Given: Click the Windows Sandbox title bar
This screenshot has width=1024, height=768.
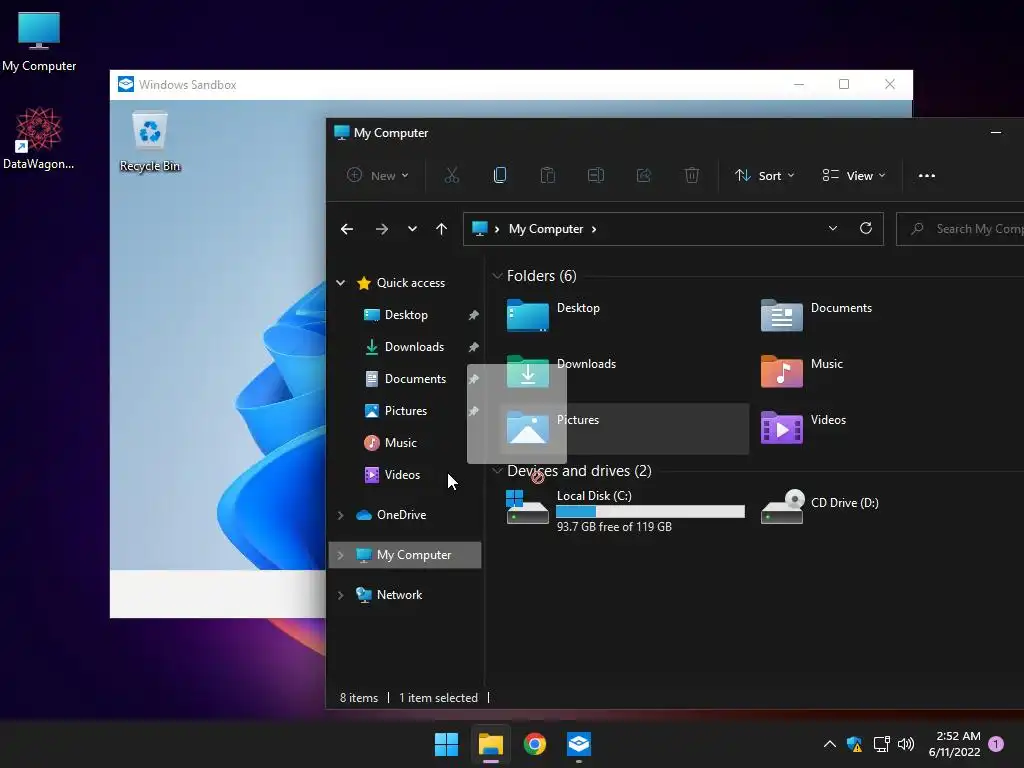Looking at the screenshot, I should pyautogui.click(x=511, y=85).
